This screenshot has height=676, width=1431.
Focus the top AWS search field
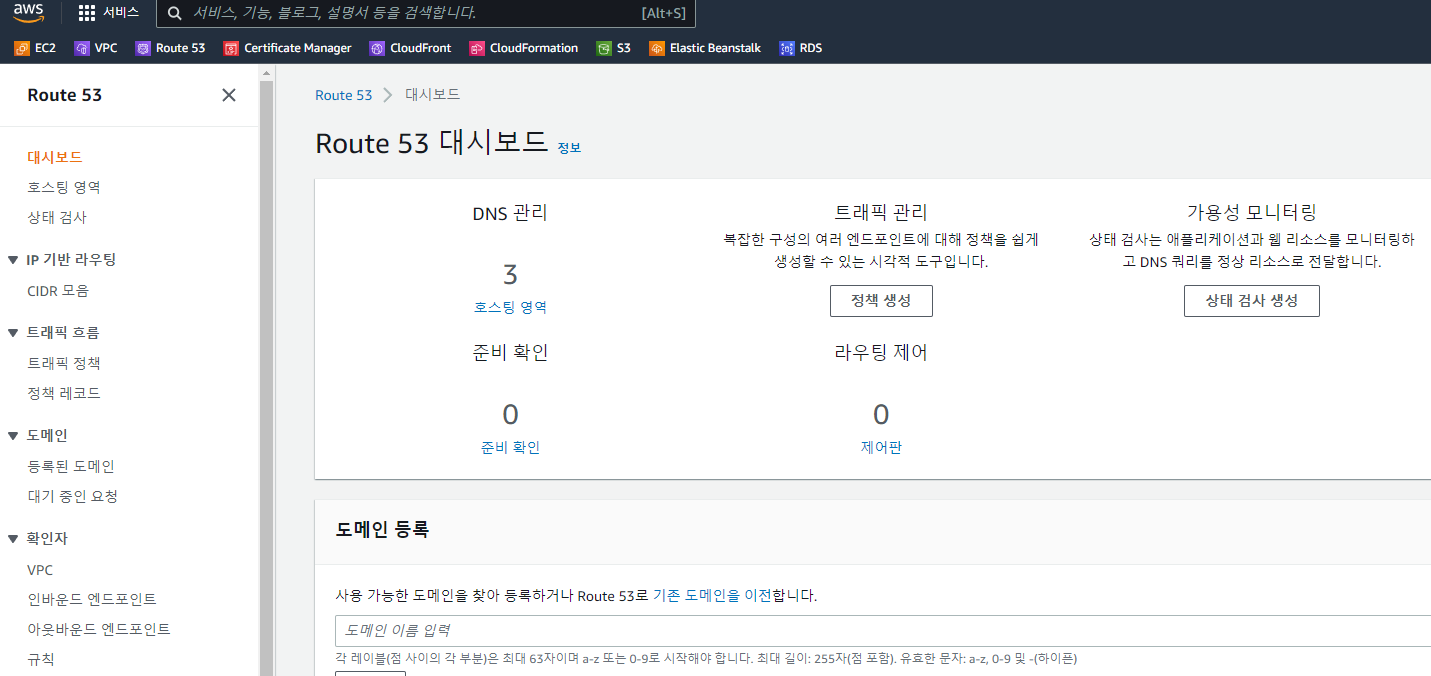coord(425,14)
